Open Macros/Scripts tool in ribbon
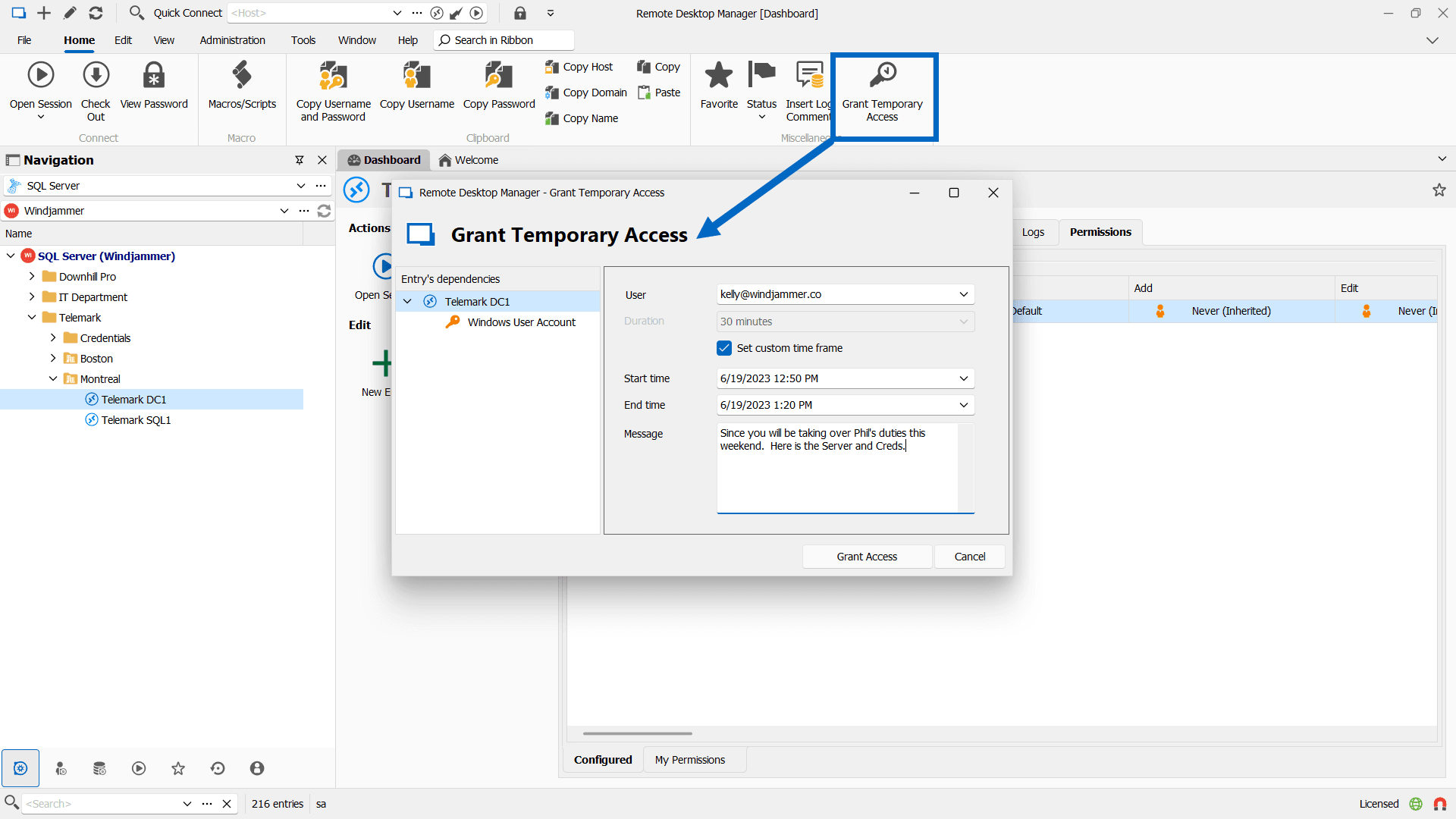This screenshot has height=819, width=1456. point(242,76)
